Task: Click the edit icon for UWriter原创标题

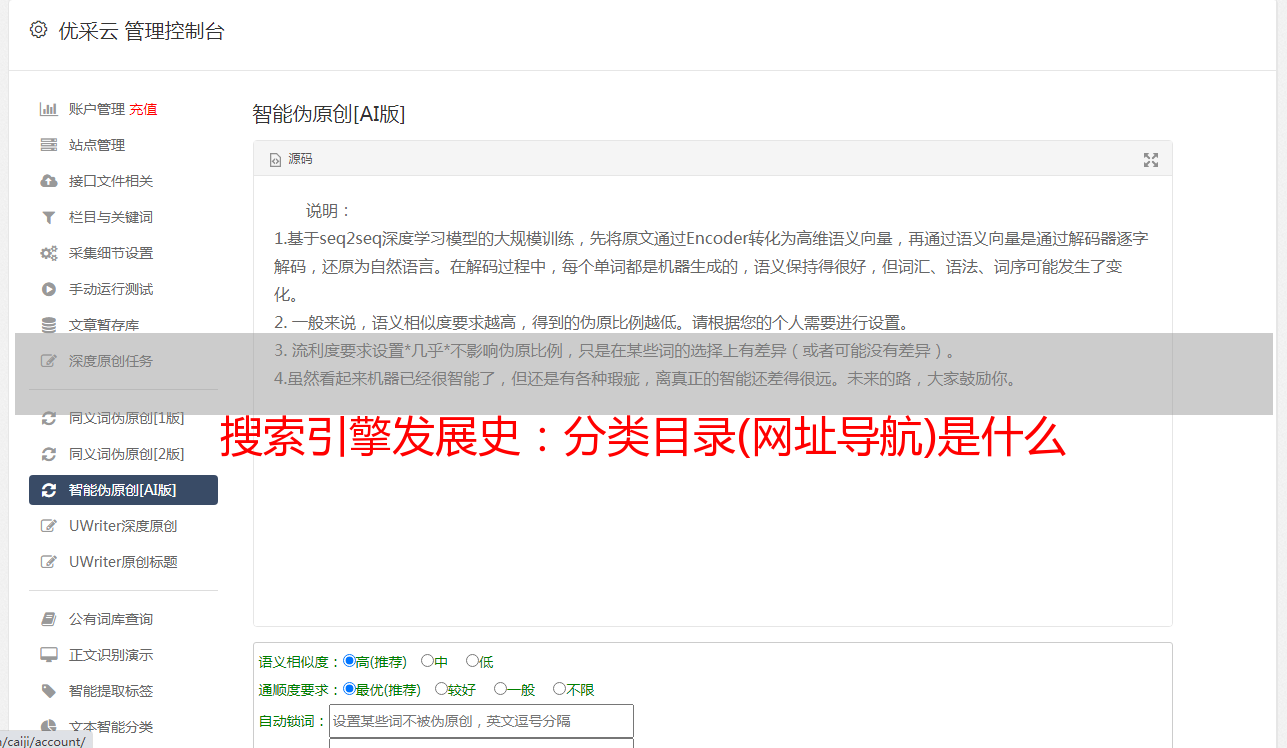Action: pos(48,562)
